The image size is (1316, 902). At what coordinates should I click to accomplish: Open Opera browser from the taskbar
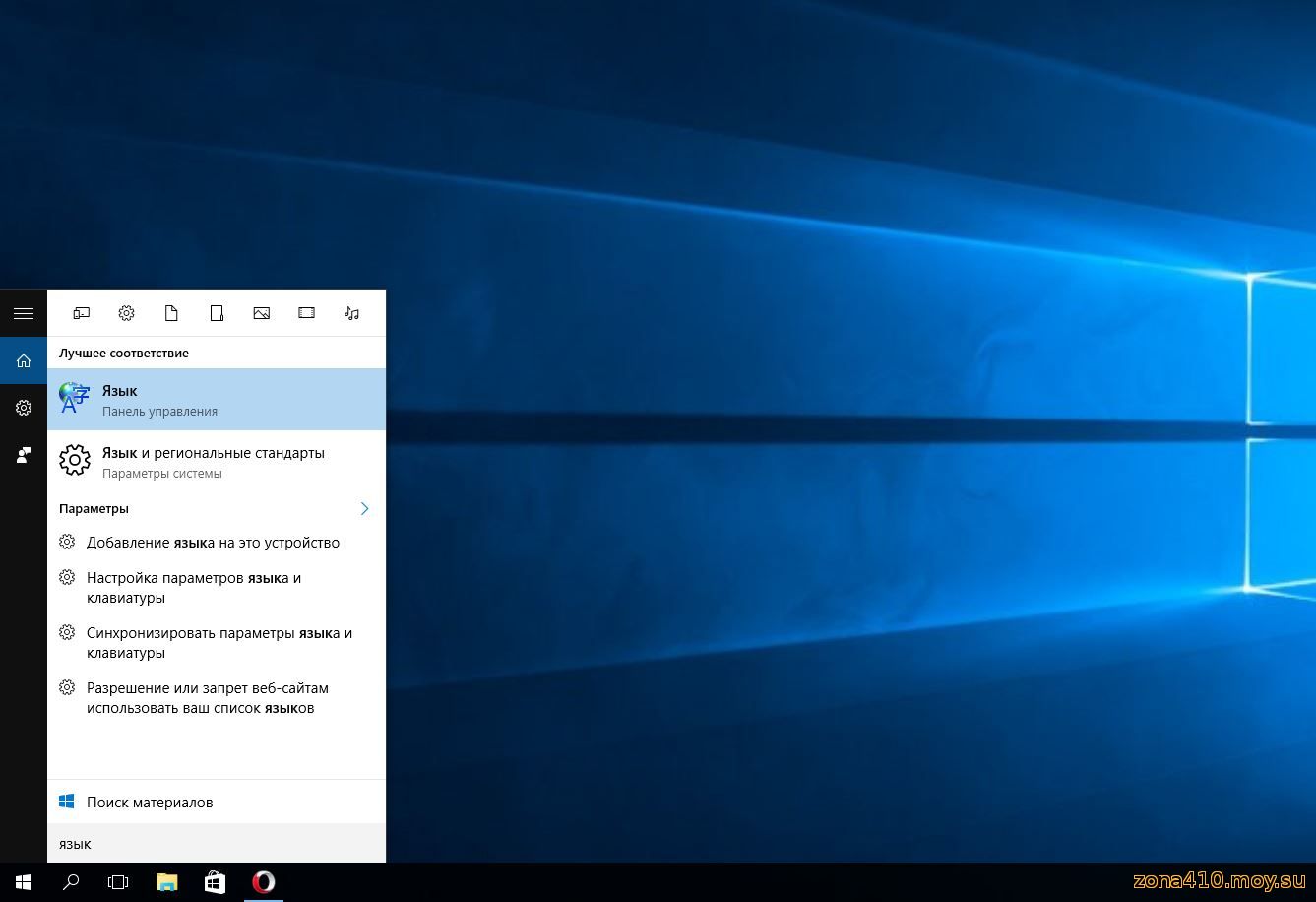263,882
